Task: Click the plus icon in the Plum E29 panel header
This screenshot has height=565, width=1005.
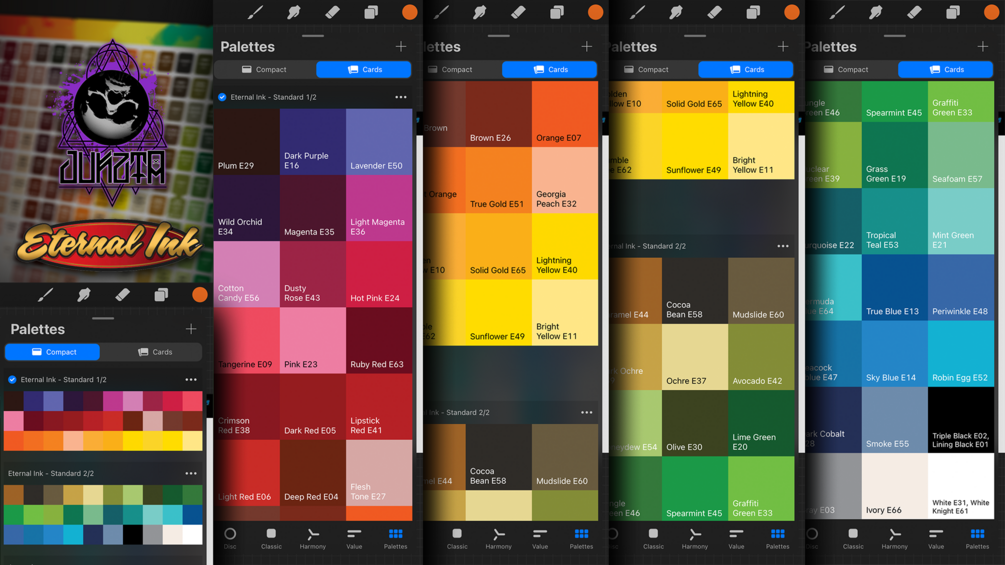Action: click(x=401, y=46)
